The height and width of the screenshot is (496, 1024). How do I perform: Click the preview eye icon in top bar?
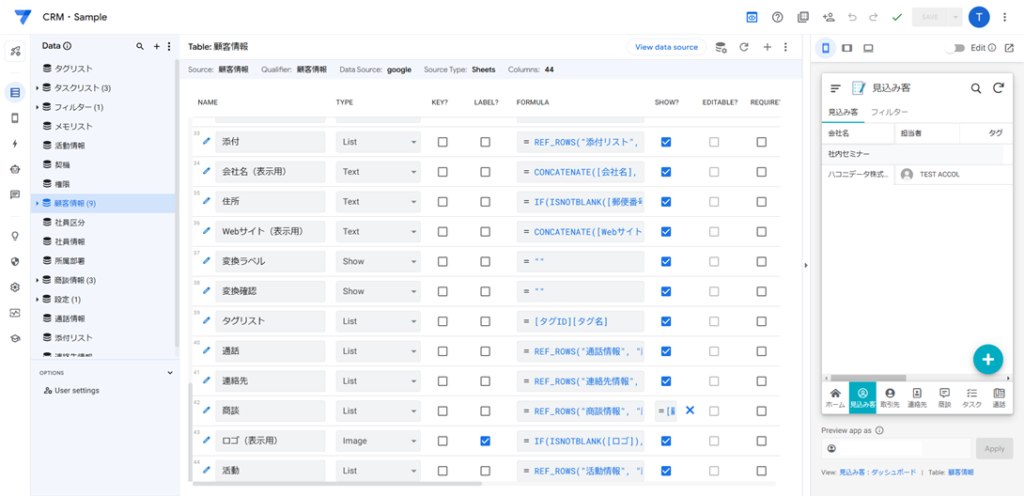click(752, 18)
